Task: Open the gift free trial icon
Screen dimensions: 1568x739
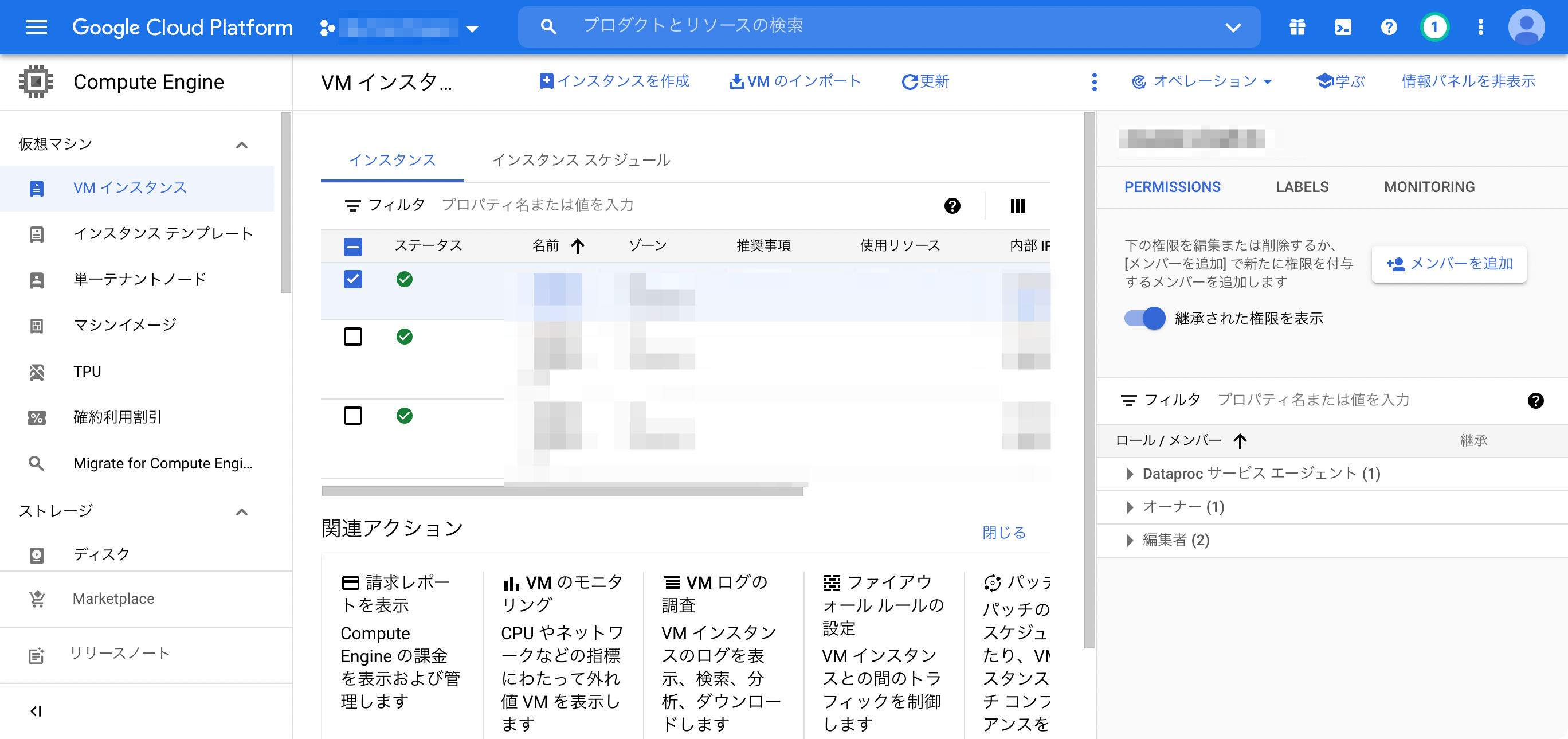Action: click(1297, 27)
